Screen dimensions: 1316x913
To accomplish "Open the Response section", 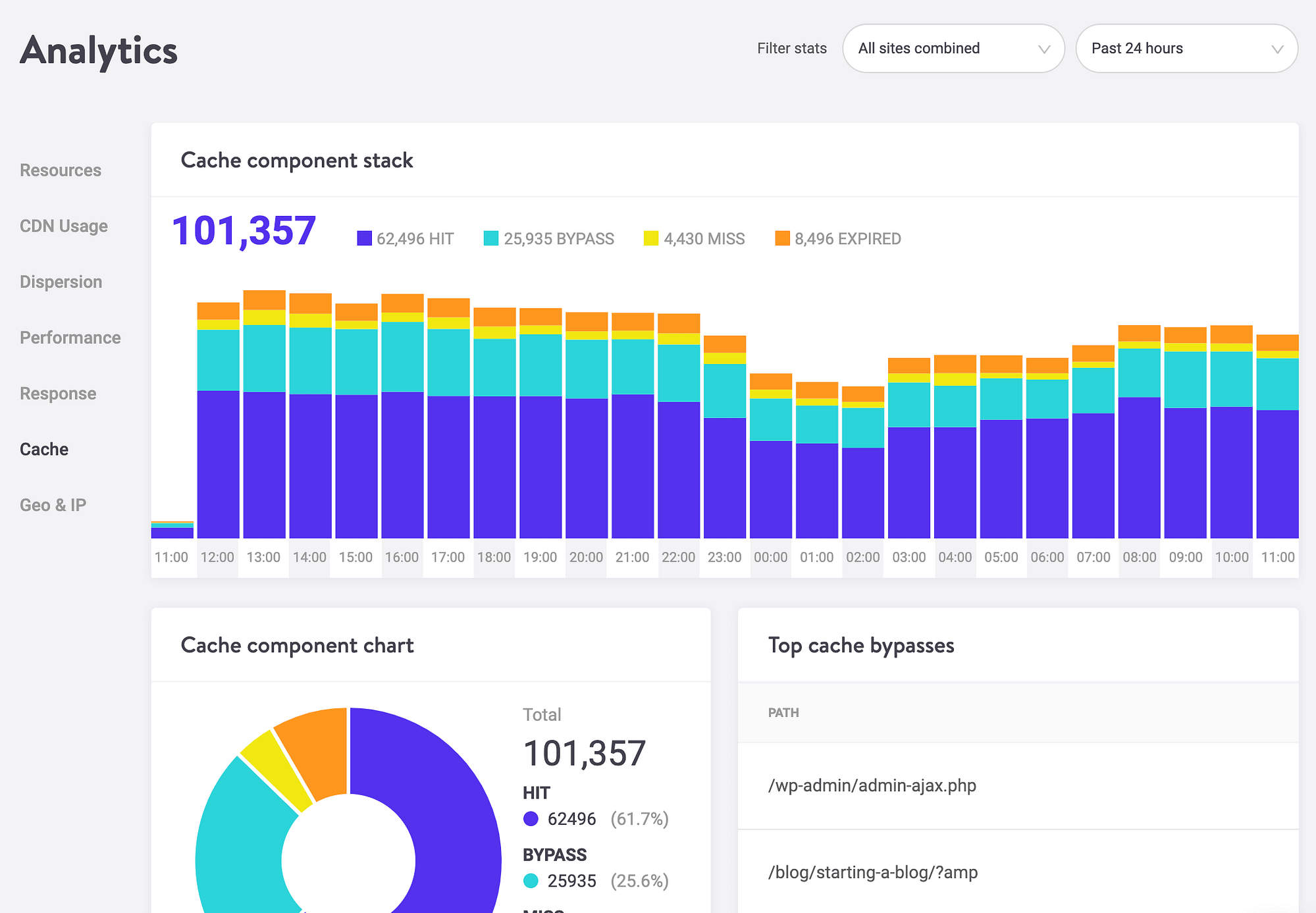I will click(x=58, y=394).
